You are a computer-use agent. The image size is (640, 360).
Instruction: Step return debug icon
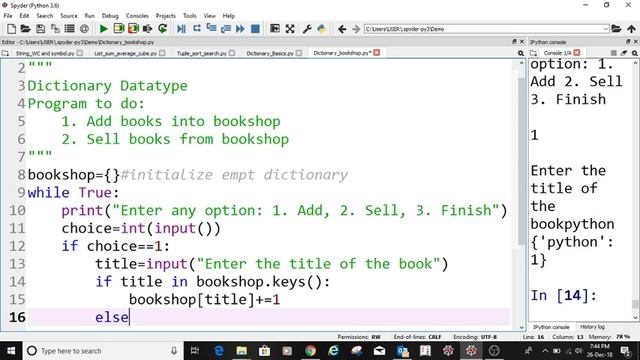coord(226,29)
